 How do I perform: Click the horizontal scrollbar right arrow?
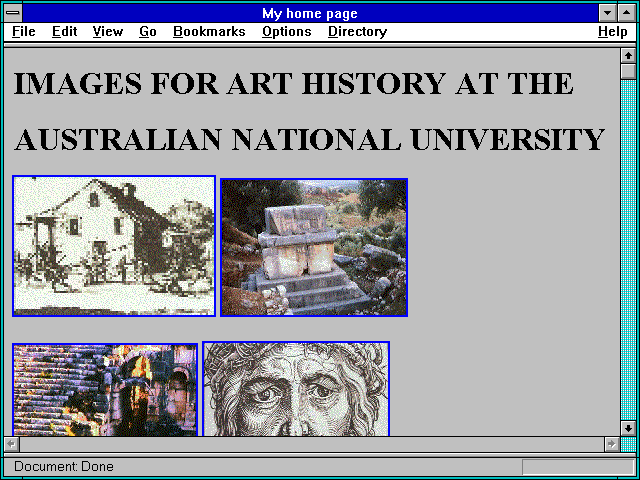[x=612, y=444]
